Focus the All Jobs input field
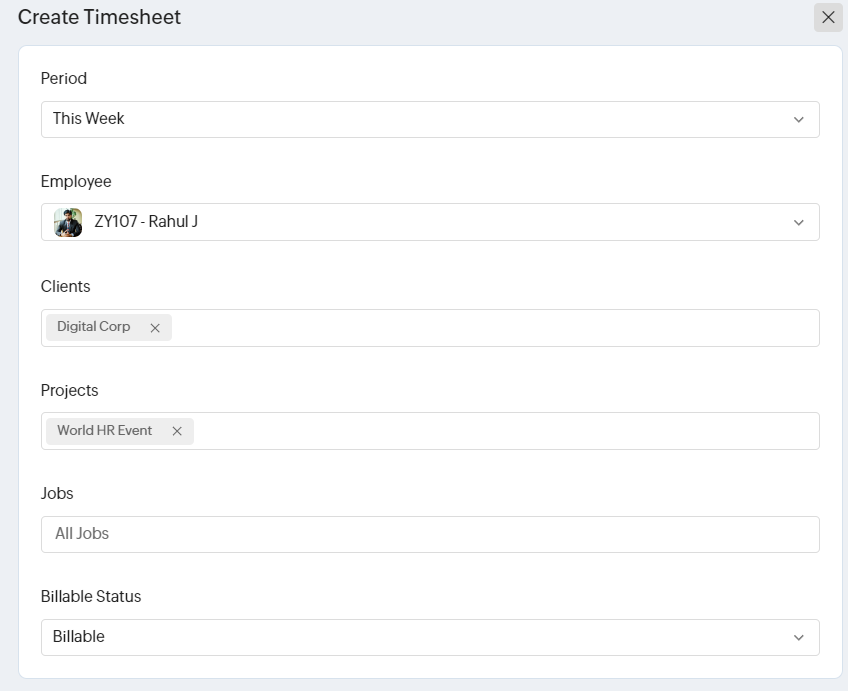The width and height of the screenshot is (848, 691). click(x=430, y=534)
